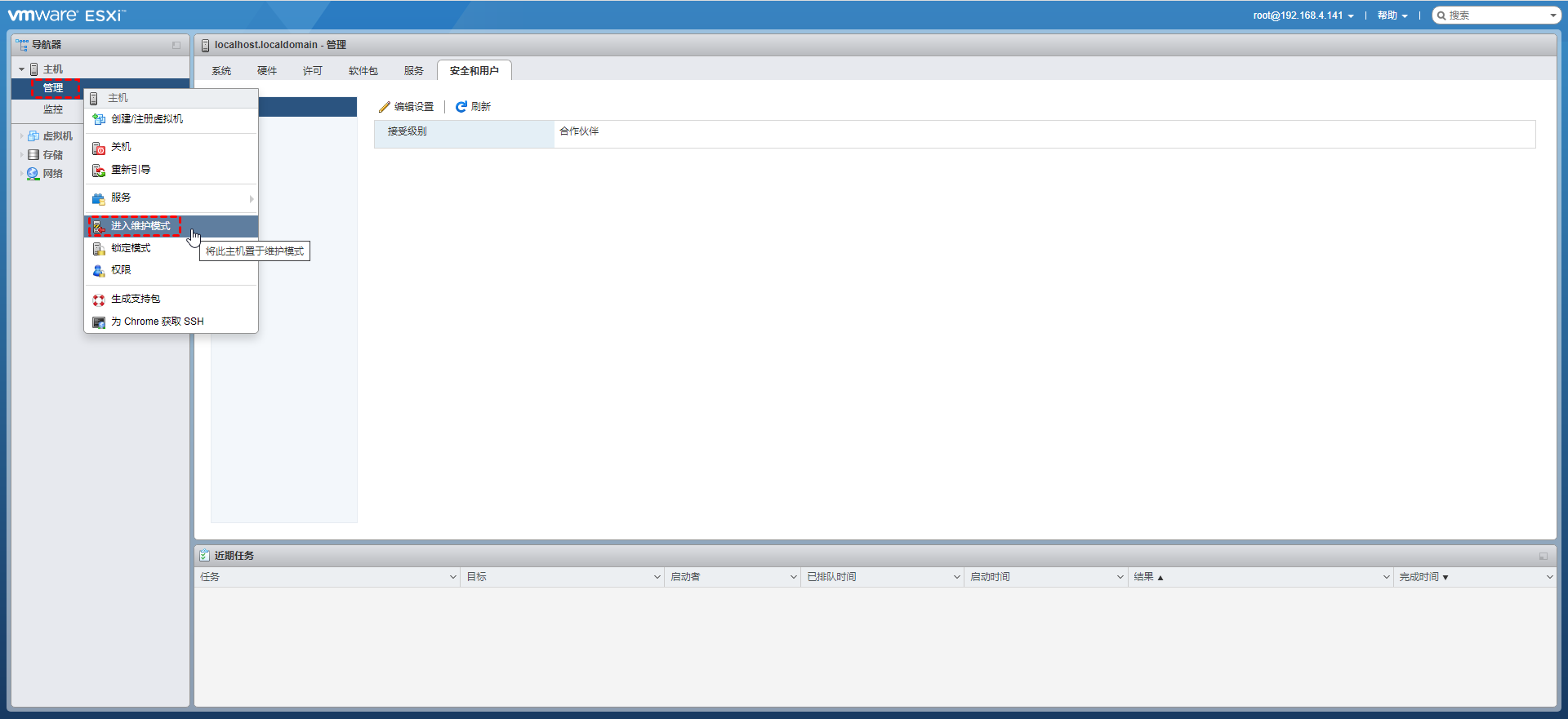
Task: Click the create/register VM (创建/注册虚拟机) icon
Action: (x=99, y=119)
